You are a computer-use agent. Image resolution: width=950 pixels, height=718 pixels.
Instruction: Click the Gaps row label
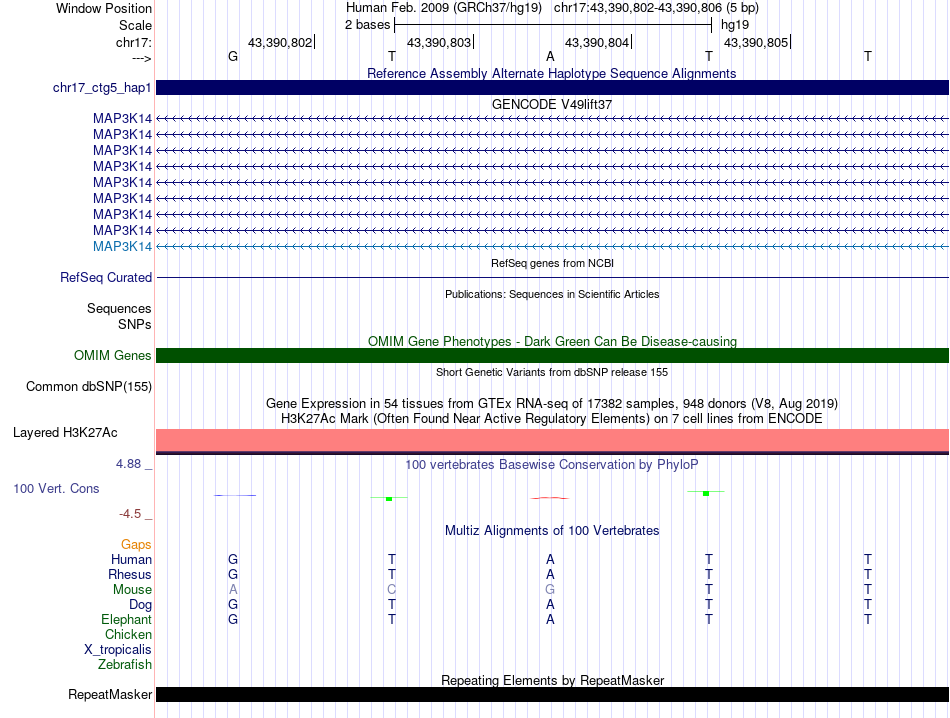(x=136, y=545)
